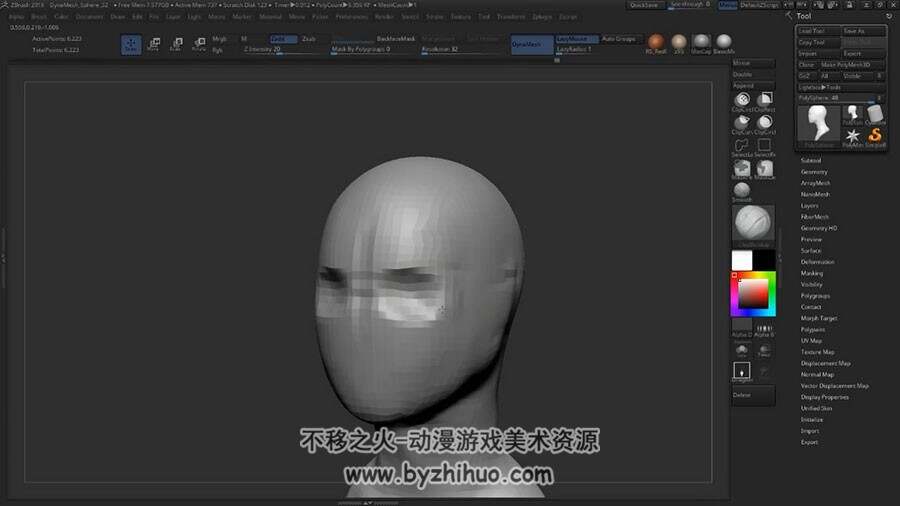Toggle Auto Groups option
This screenshot has height=506, width=900.
[619, 39]
